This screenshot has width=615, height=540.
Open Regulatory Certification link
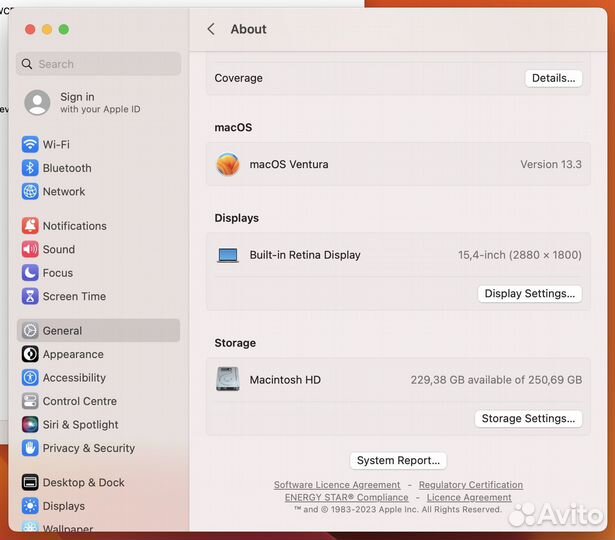[x=471, y=485]
